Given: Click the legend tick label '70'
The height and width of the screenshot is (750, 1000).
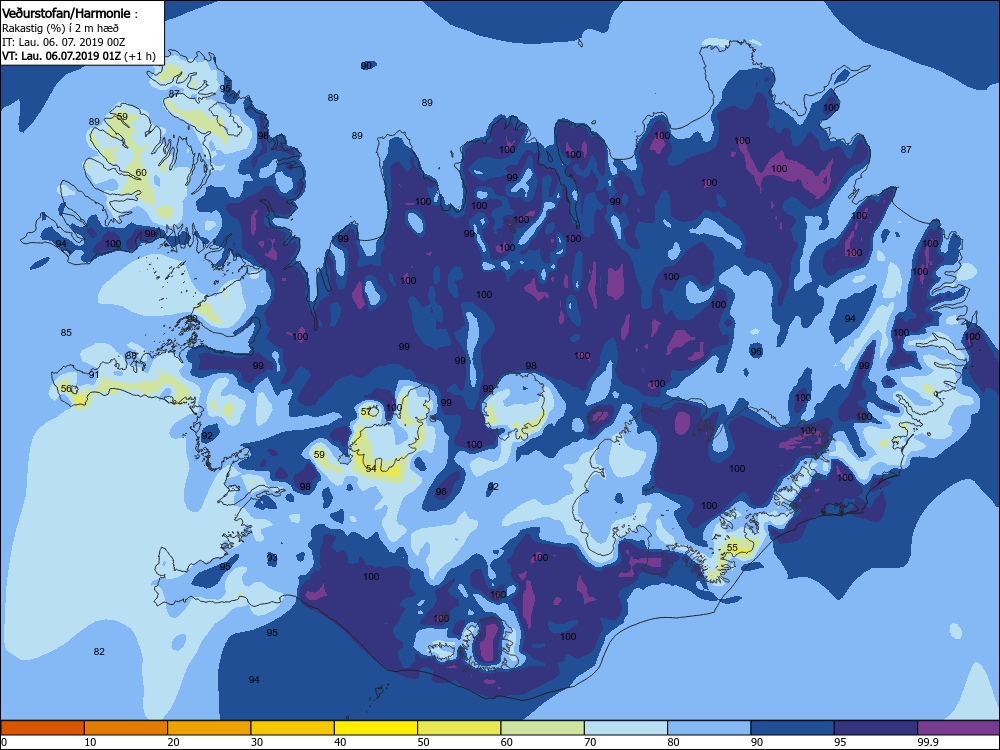Looking at the screenshot, I should pyautogui.click(x=591, y=742).
